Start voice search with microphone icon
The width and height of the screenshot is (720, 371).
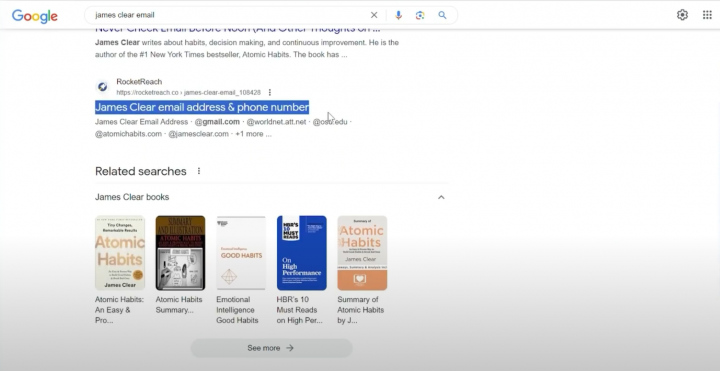click(398, 15)
